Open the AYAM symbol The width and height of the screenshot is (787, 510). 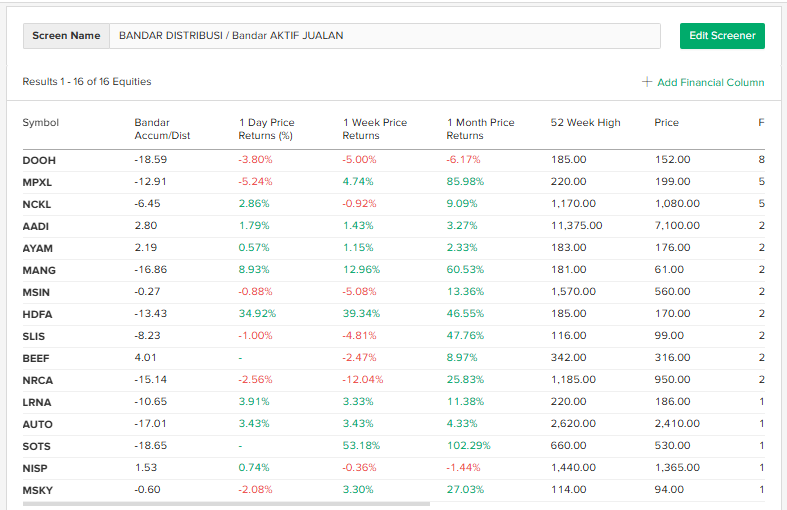38,248
